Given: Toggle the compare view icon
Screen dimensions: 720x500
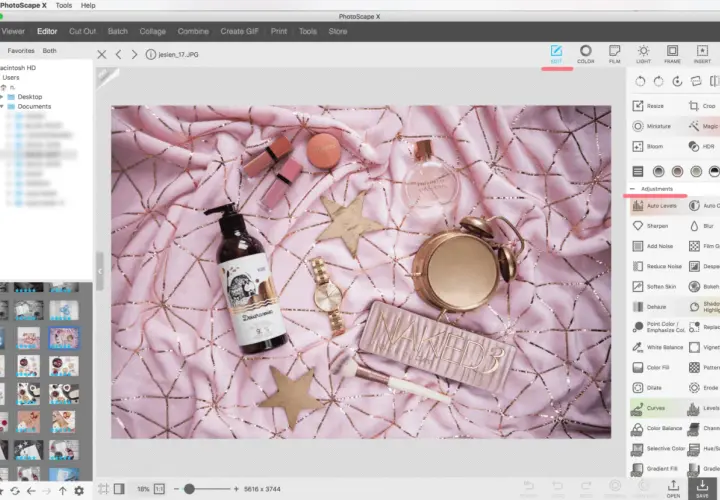Looking at the screenshot, I should [119, 489].
